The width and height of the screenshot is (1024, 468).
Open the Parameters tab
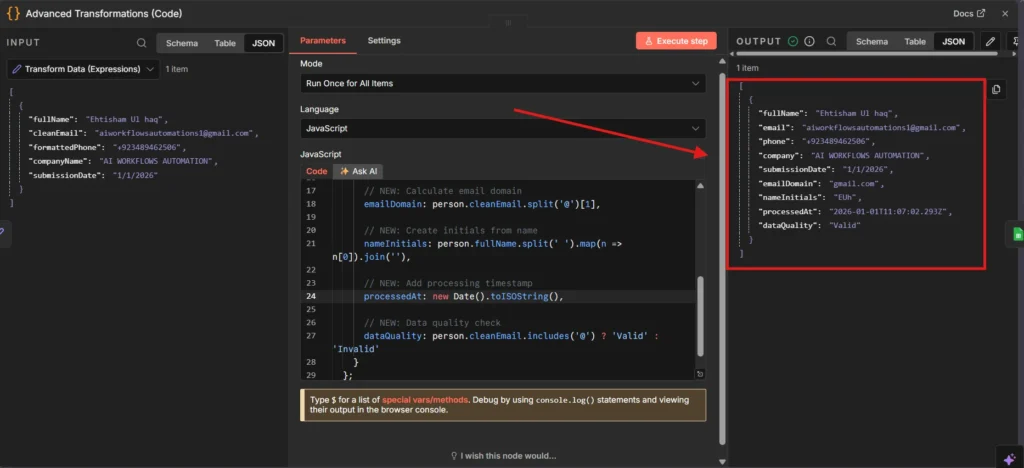(323, 40)
